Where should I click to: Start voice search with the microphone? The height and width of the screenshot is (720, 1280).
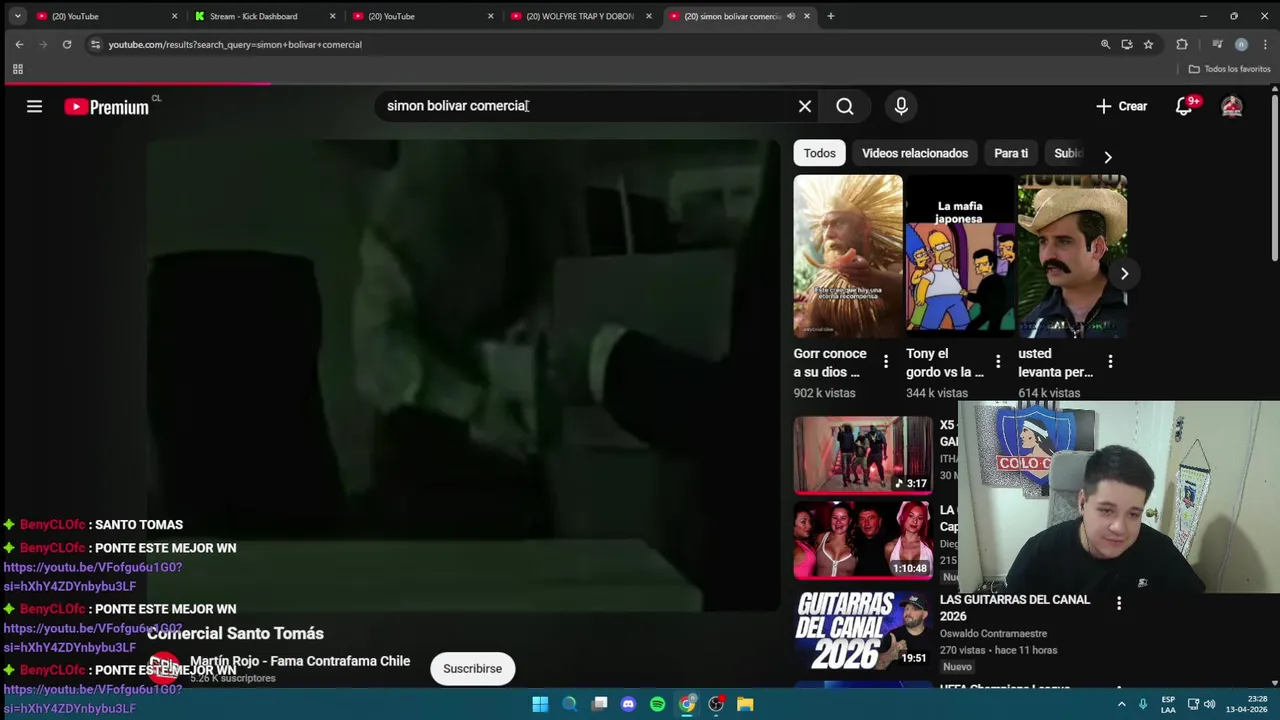click(901, 106)
